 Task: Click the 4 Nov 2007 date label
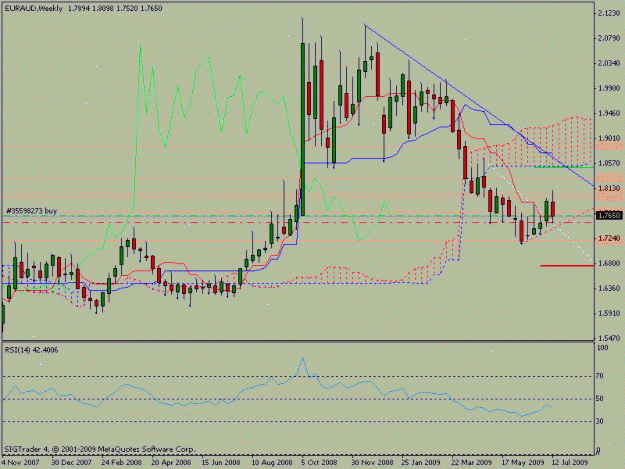coord(20,462)
